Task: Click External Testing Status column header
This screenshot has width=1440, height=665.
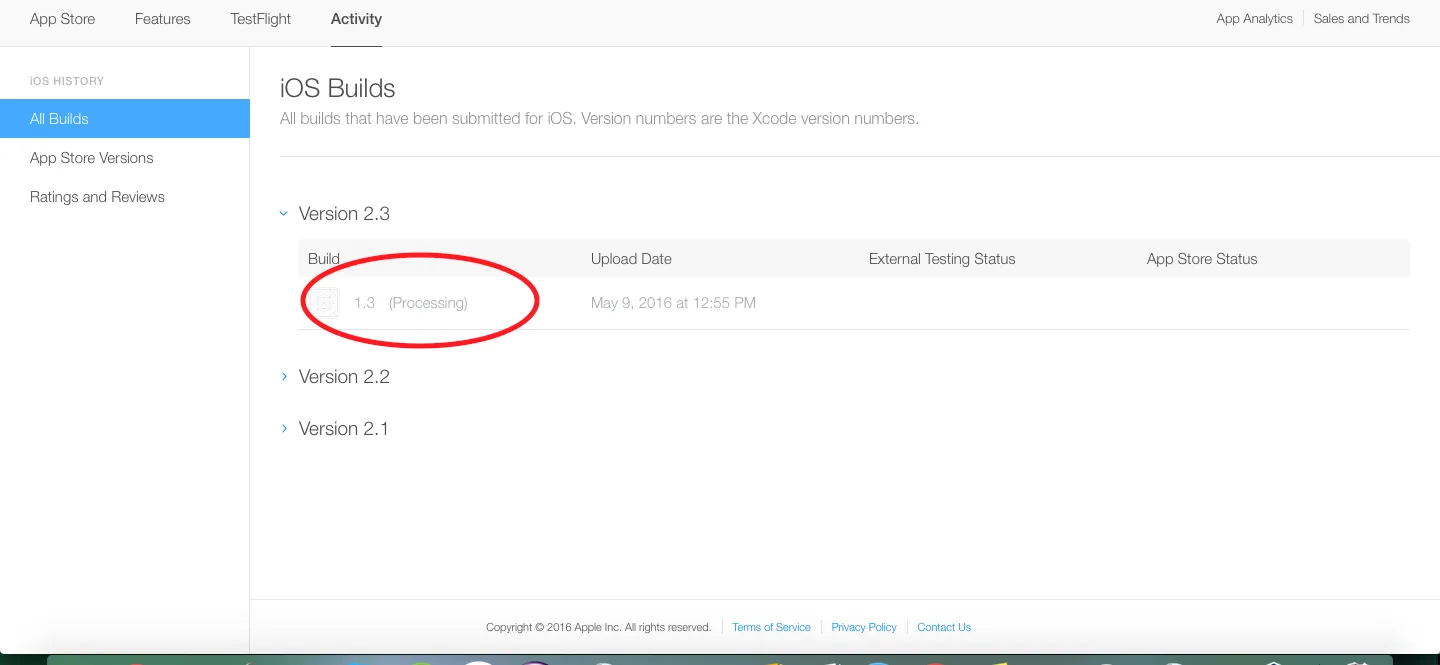Action: 942,259
